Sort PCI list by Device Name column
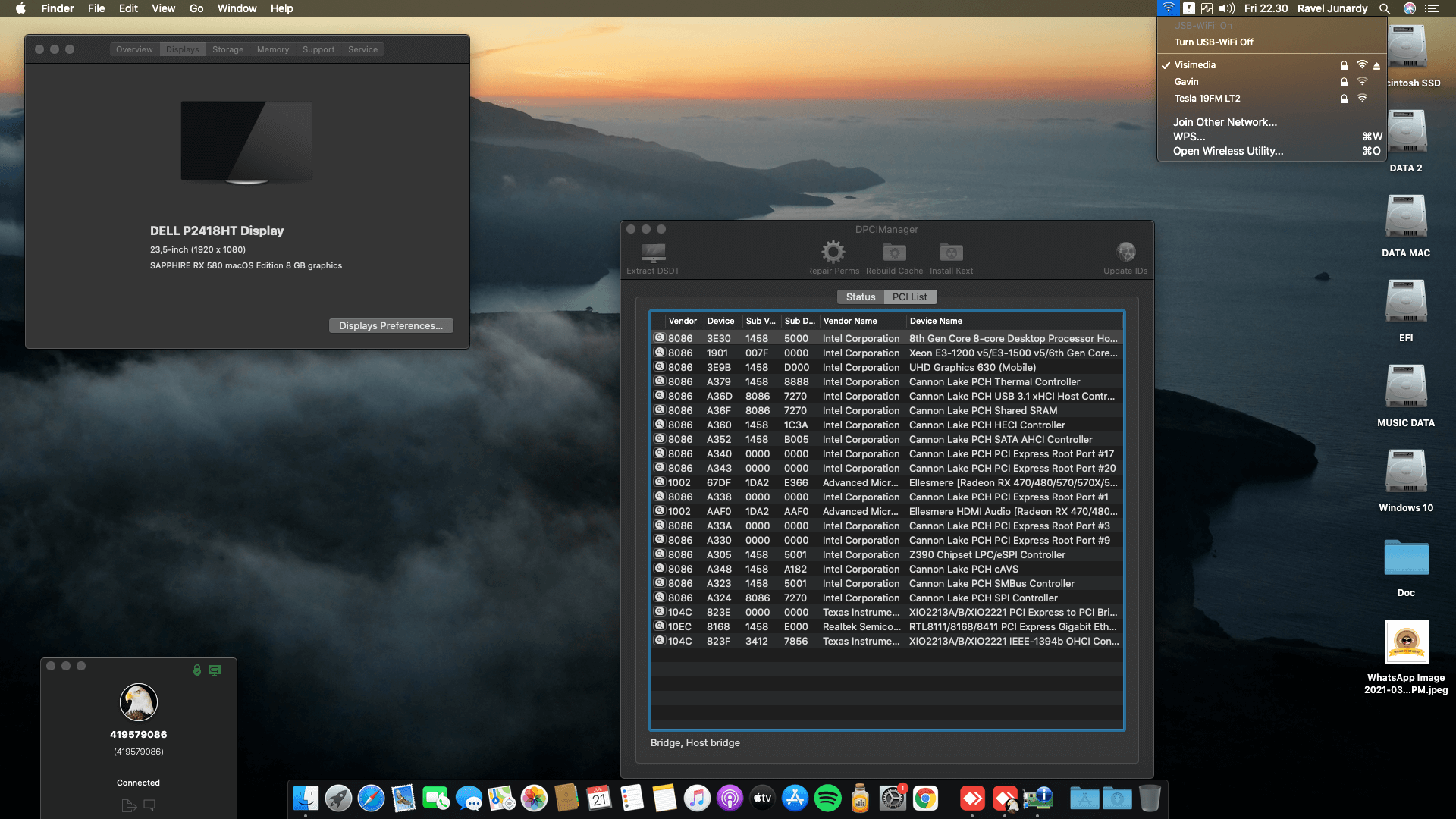Image resolution: width=1456 pixels, height=819 pixels. [x=1015, y=321]
